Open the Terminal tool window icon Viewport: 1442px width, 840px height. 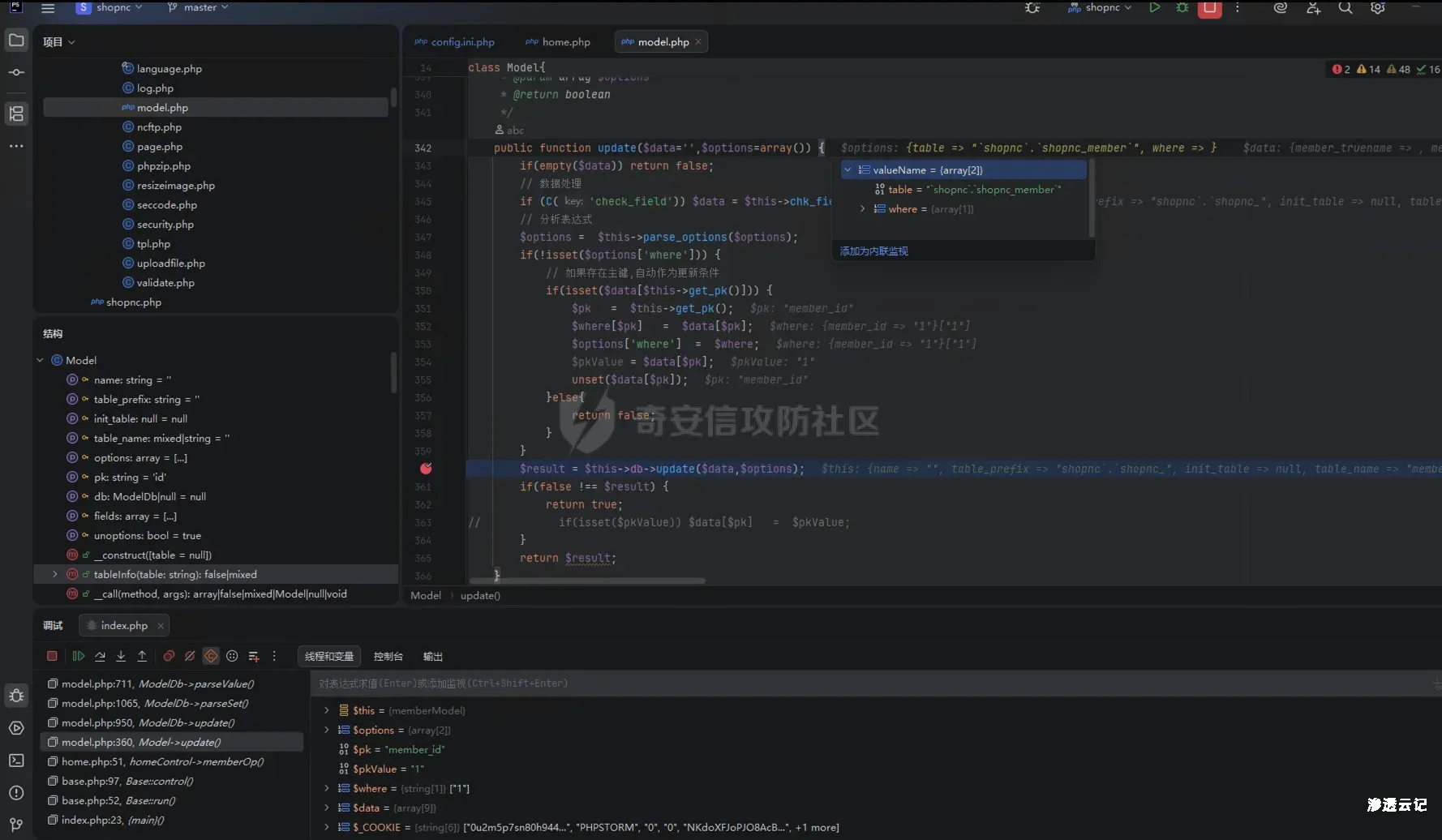click(x=16, y=761)
